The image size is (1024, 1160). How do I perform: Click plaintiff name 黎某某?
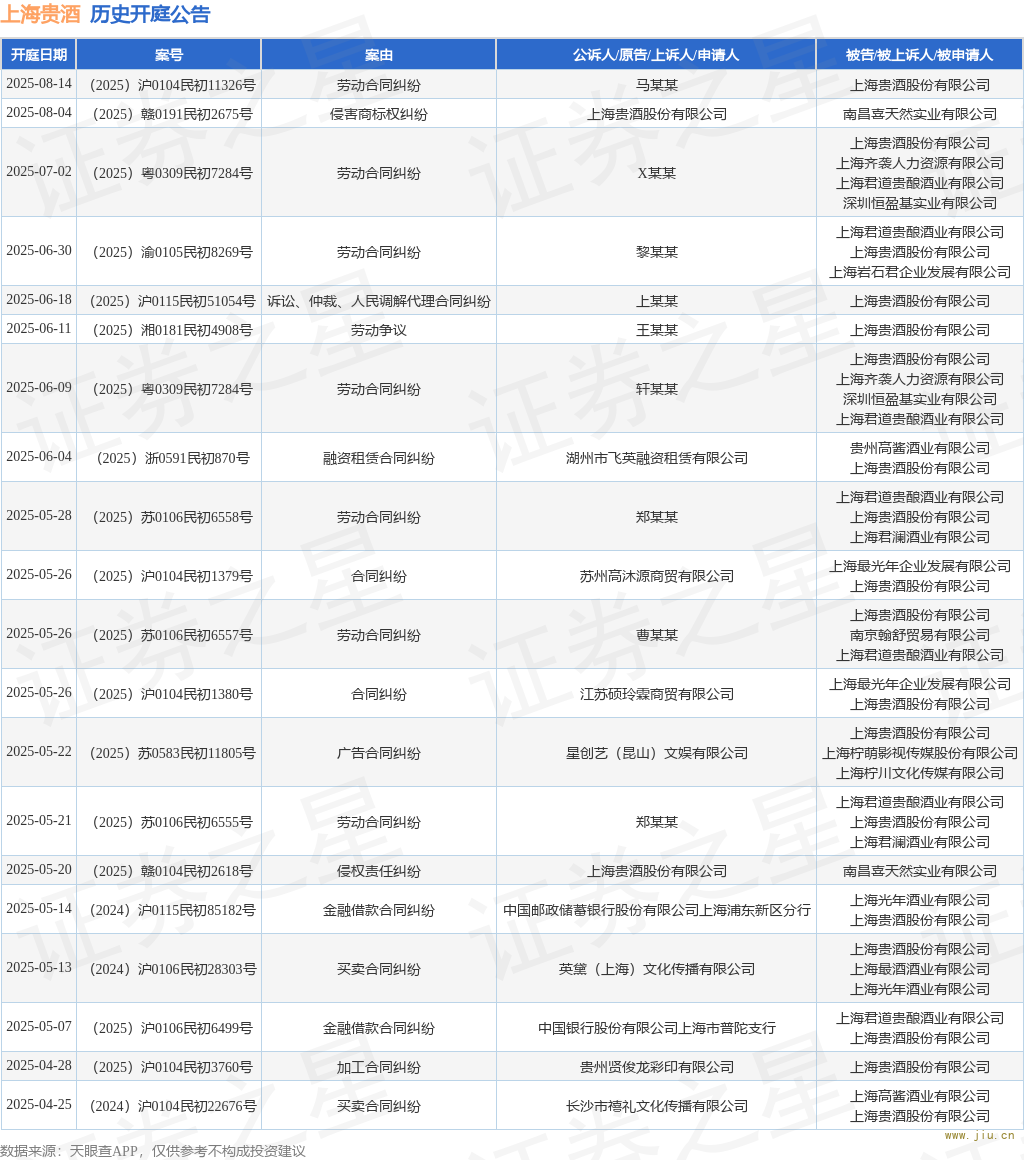[657, 252]
